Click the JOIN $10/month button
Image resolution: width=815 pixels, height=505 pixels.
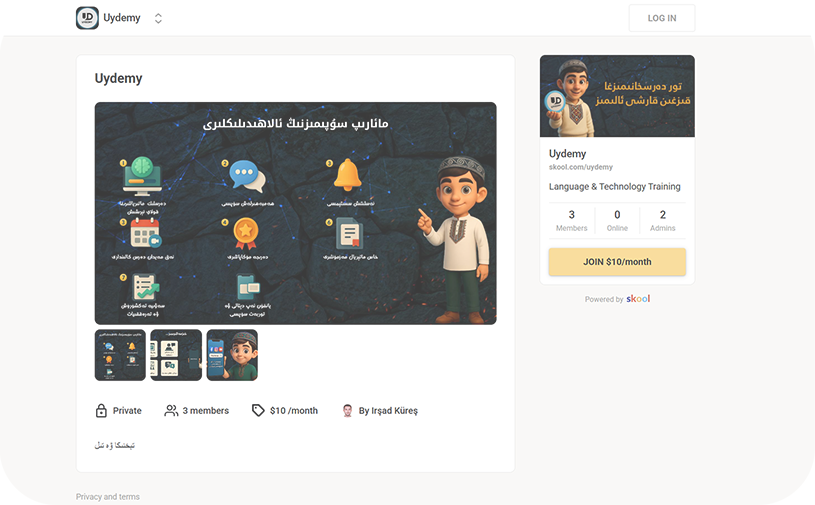tap(617, 262)
